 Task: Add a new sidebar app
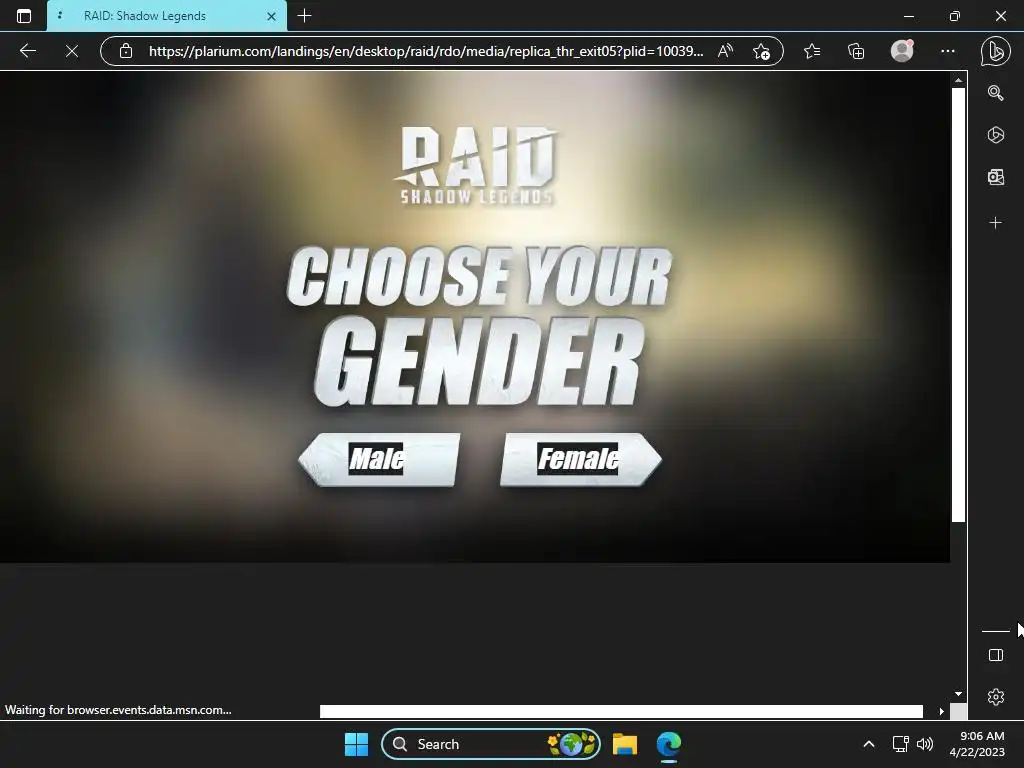coord(995,223)
